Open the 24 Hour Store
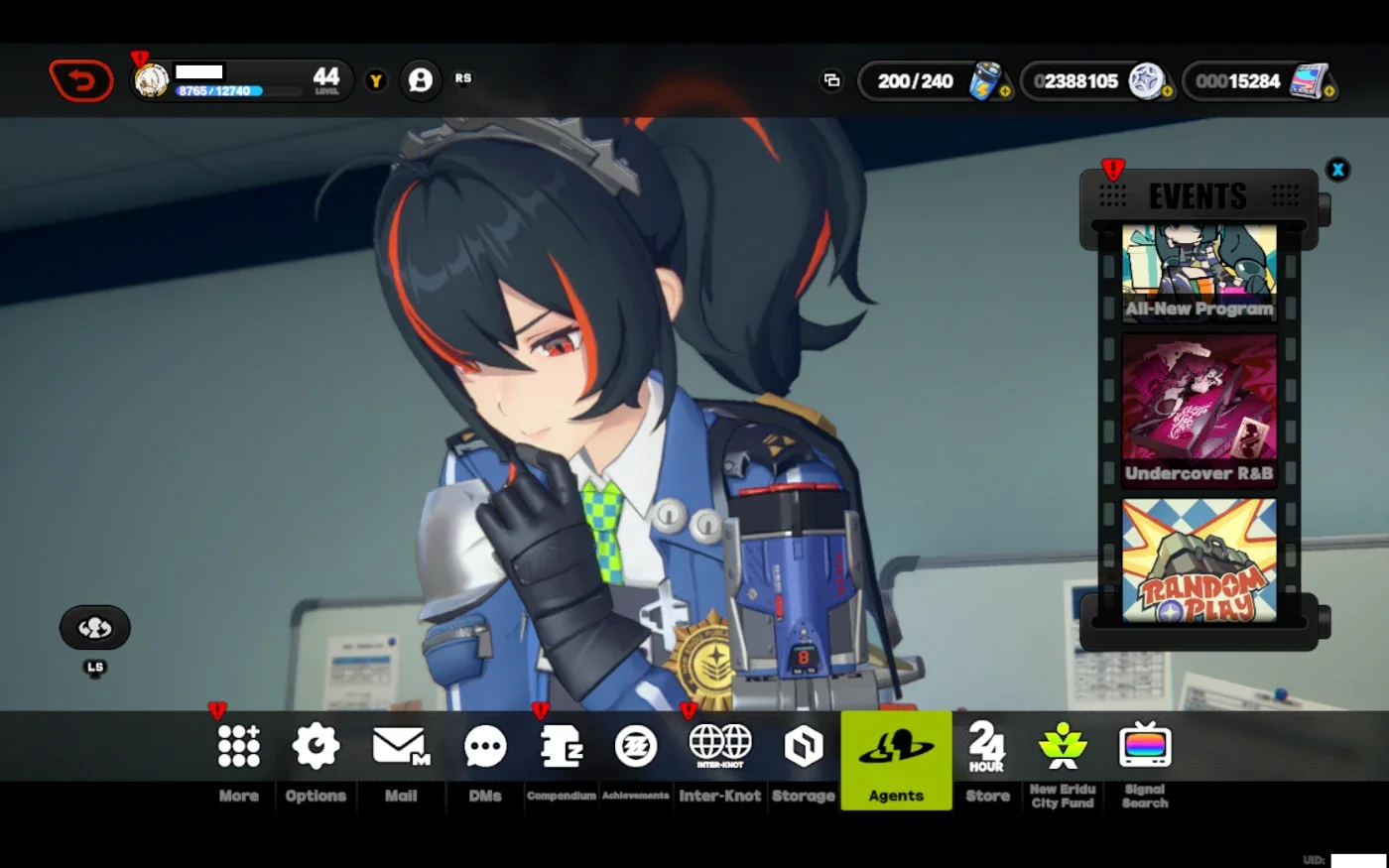Image resolution: width=1389 pixels, height=868 pixels. tap(987, 746)
